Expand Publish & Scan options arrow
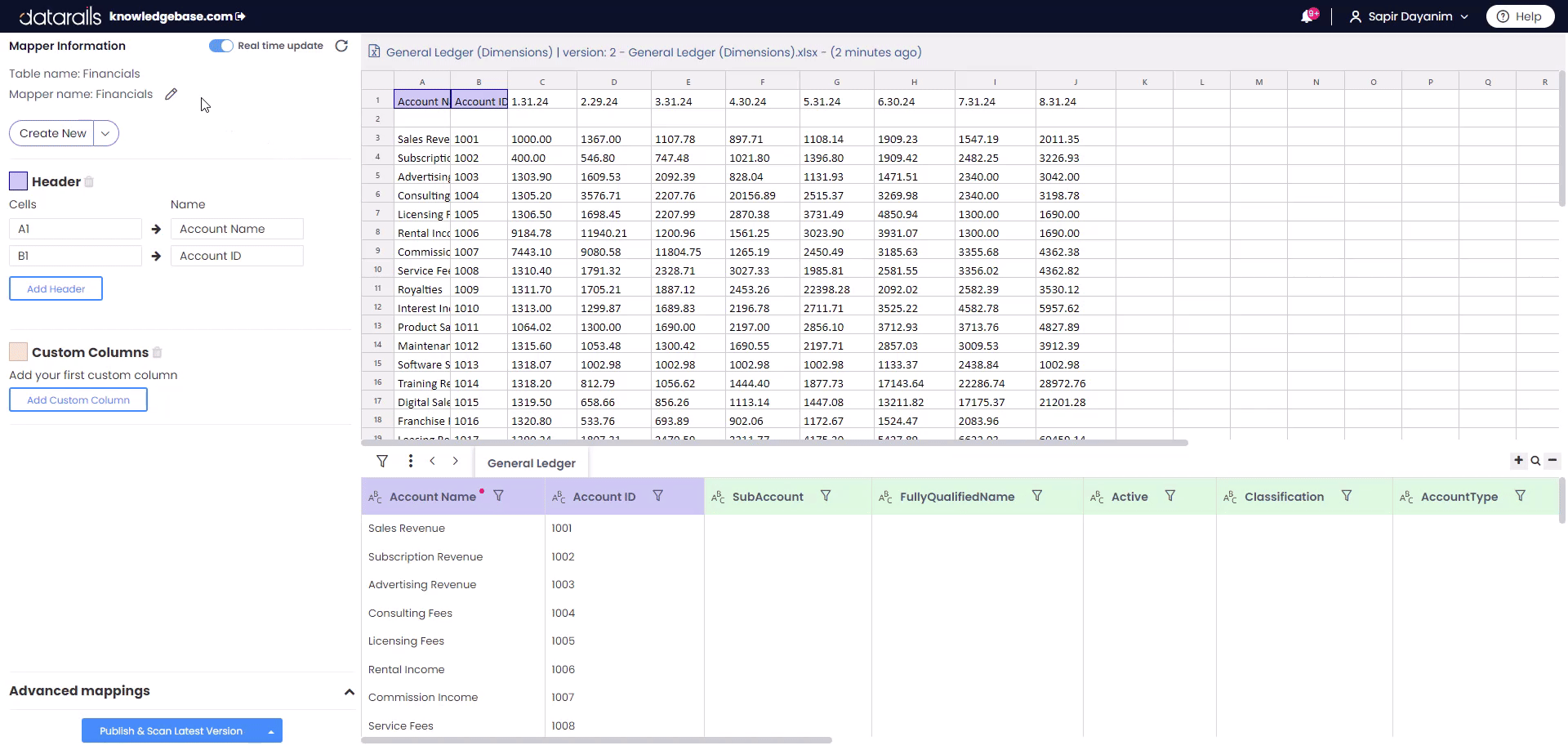Image resolution: width=1568 pixels, height=750 pixels. [270, 731]
